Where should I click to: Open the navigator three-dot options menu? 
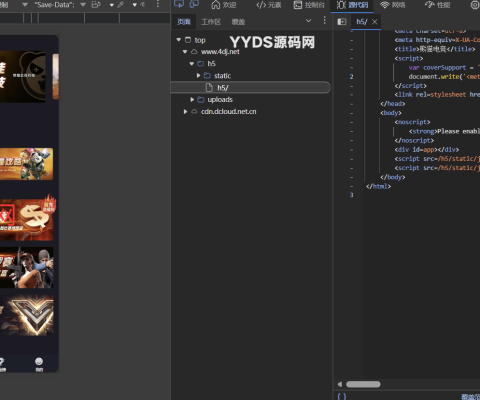(x=324, y=21)
